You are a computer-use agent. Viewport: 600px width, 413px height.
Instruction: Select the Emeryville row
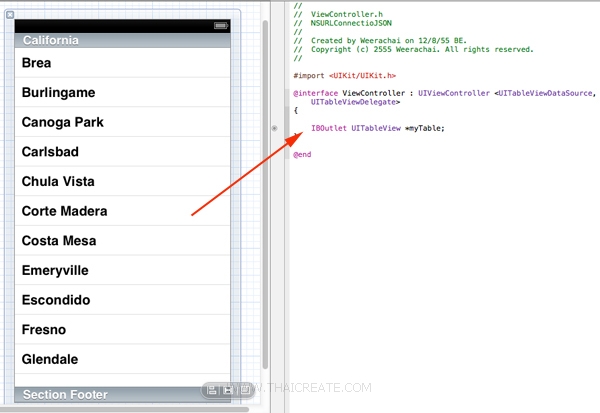pos(122,270)
